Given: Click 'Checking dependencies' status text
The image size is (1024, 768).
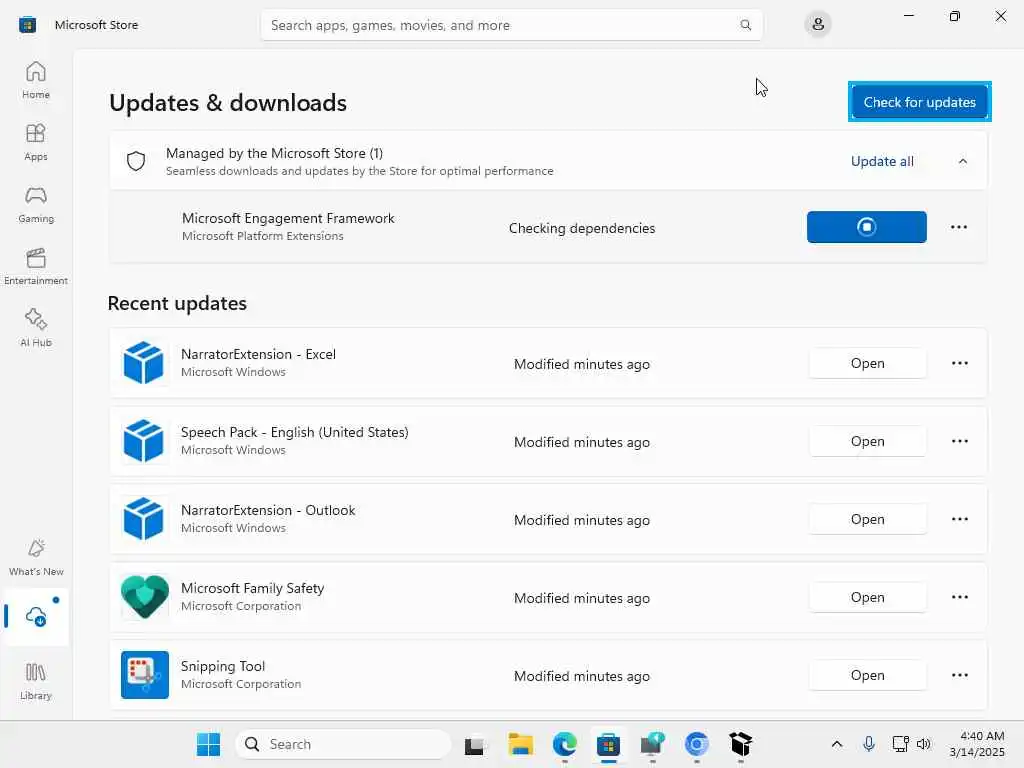Looking at the screenshot, I should [582, 228].
